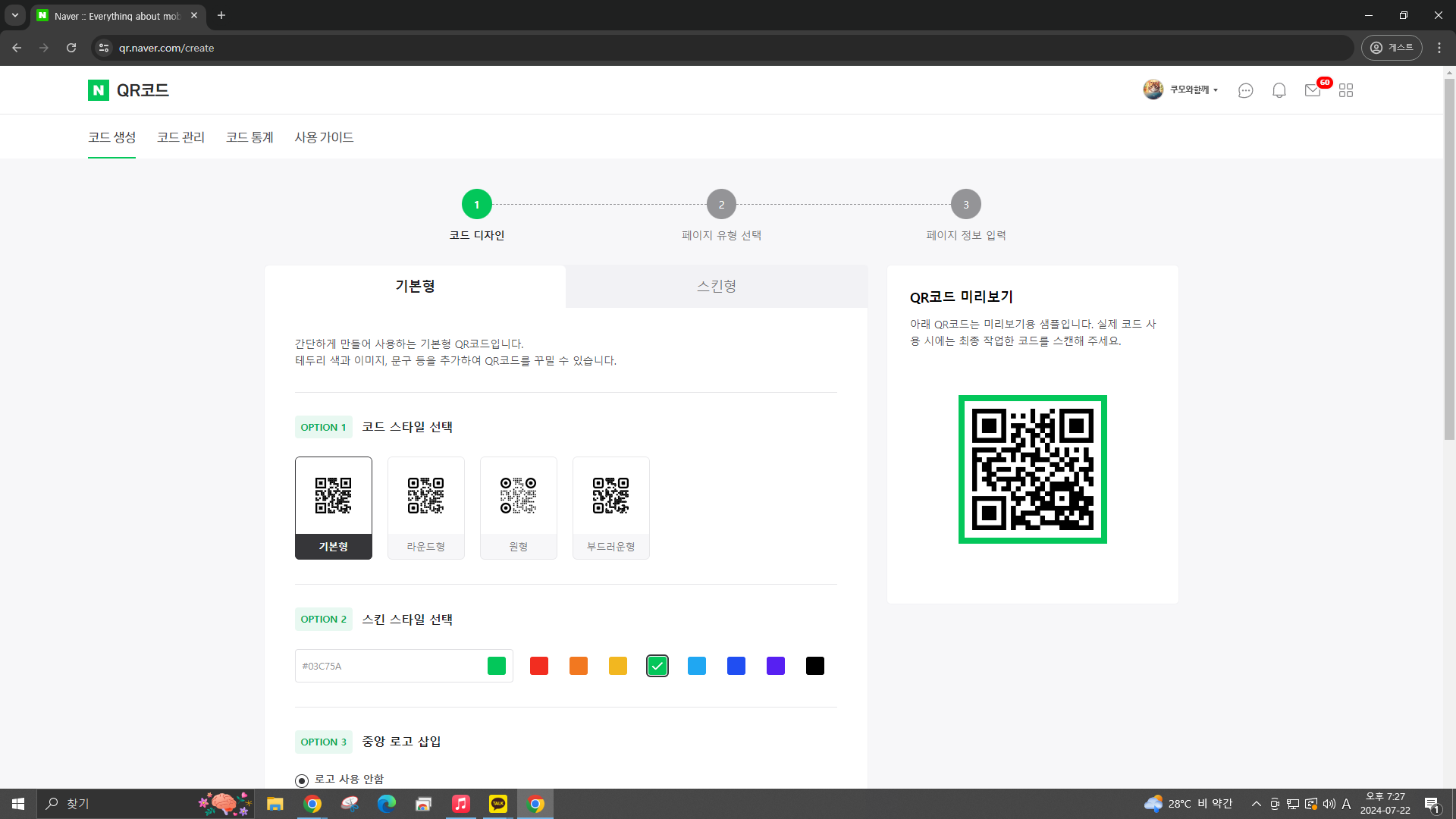Screen dimensions: 1456x819
Task: Go to the 사용 가이드 page
Action: 324,137
